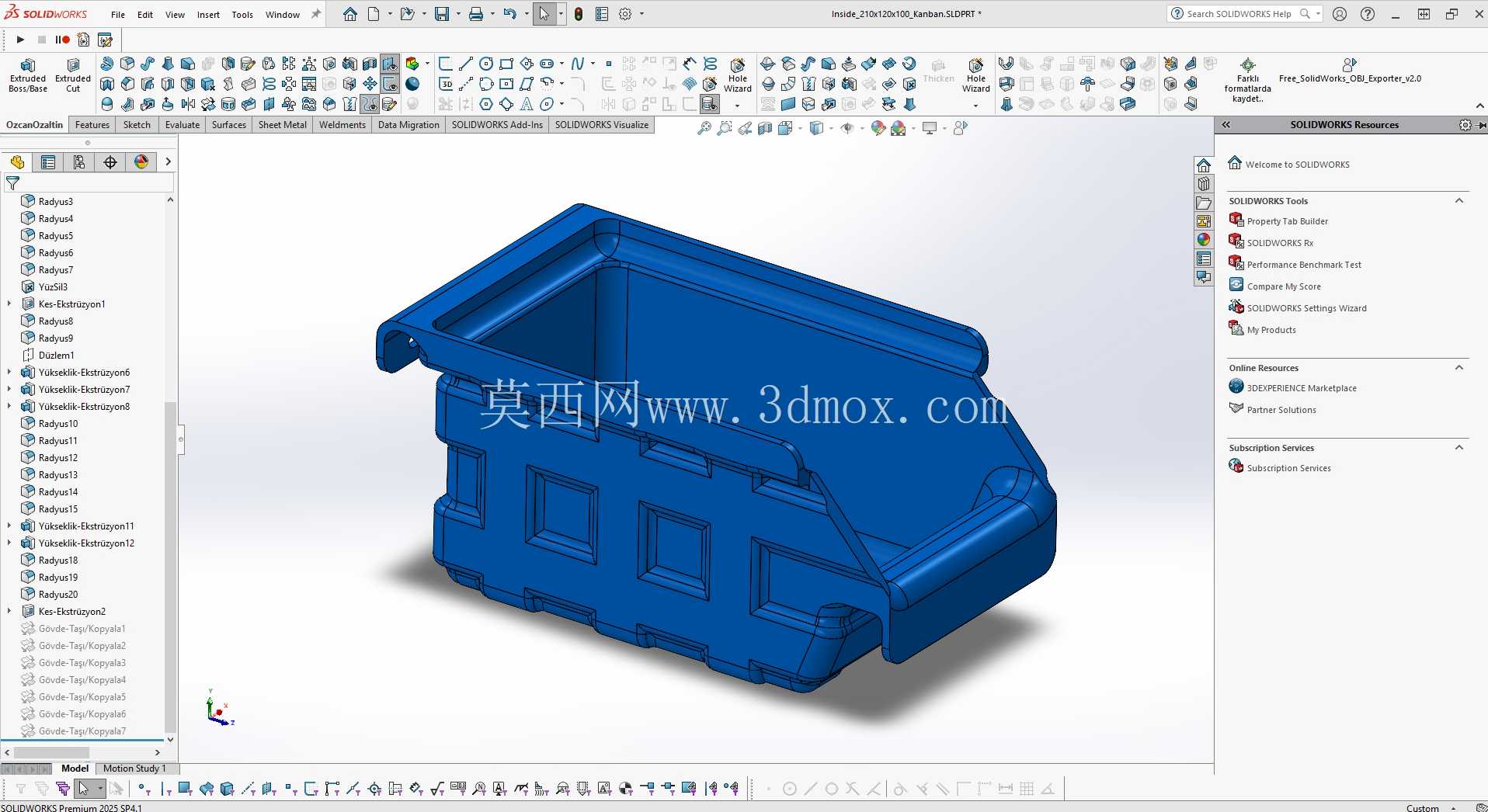Screen dimensions: 1488x812
Task: Toggle the menu bar pin icon
Action: (316, 14)
